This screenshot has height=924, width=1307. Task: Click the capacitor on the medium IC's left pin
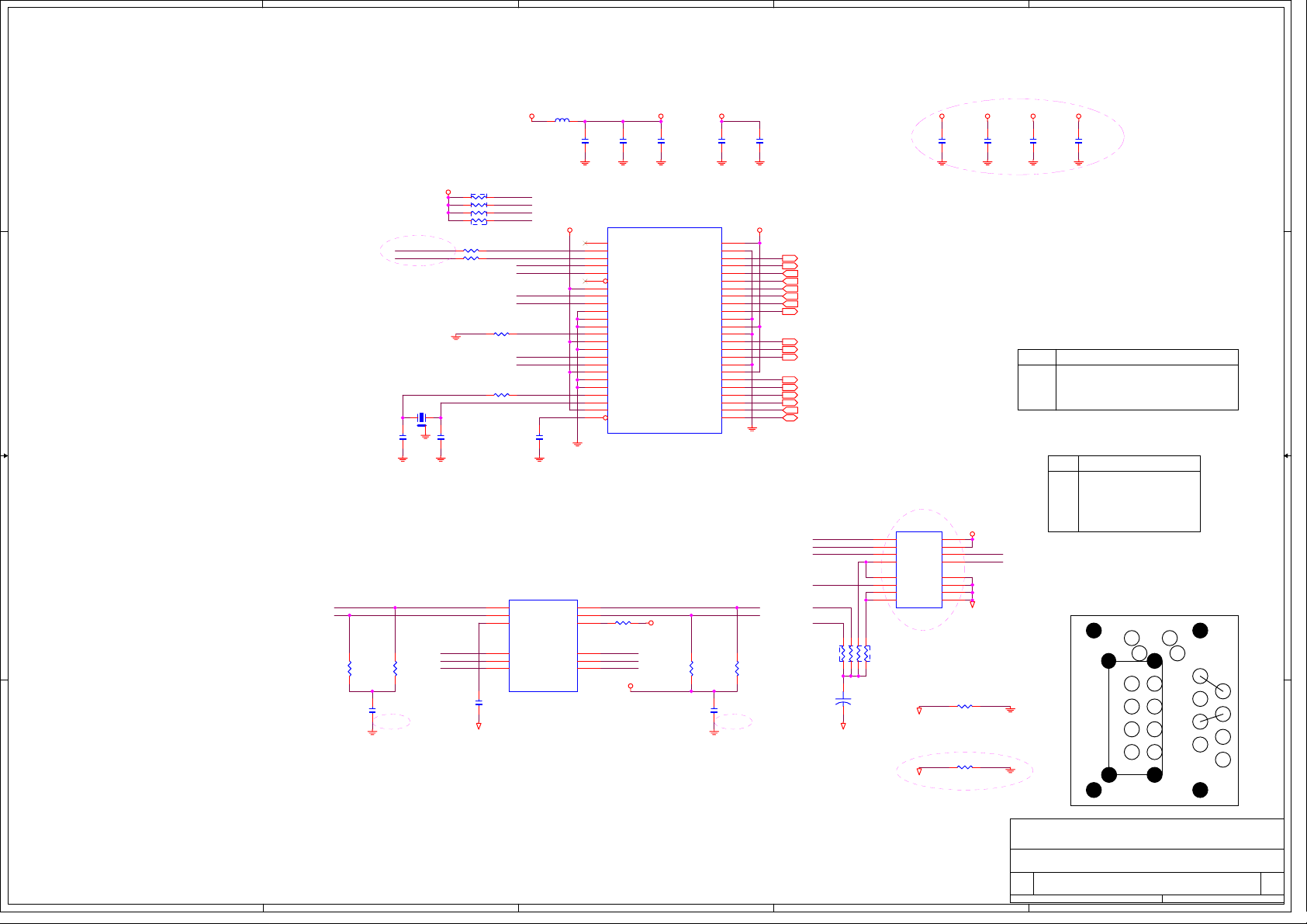click(x=479, y=703)
